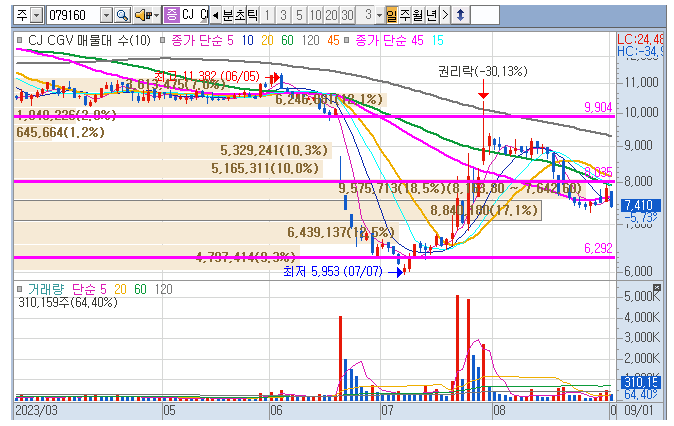Switch to 주 (weekly) chart

point(405,15)
